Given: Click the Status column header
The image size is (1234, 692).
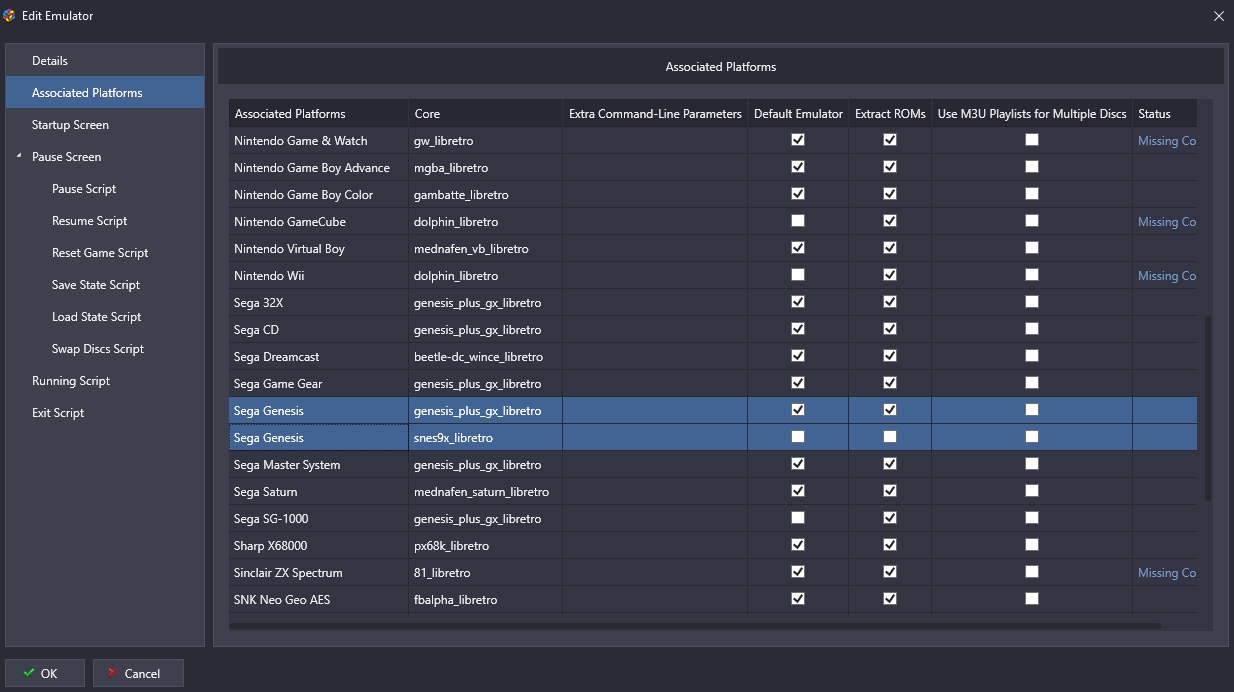Looking at the screenshot, I should click(1165, 113).
